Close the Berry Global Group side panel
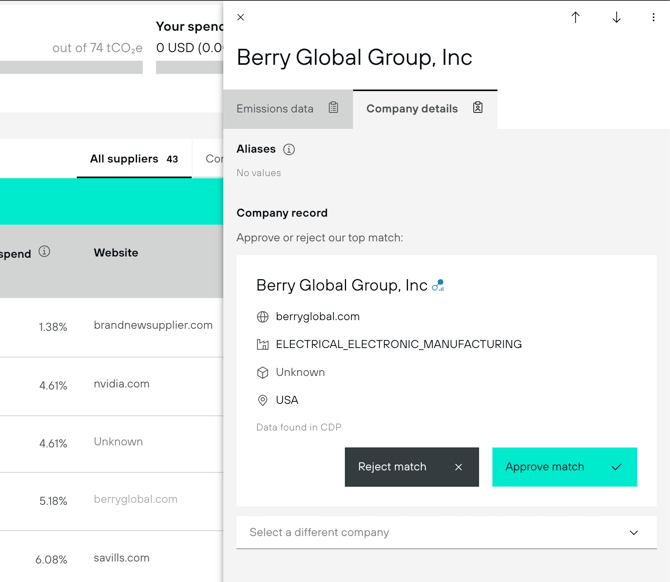Viewport: 670px width, 582px height. [x=241, y=17]
